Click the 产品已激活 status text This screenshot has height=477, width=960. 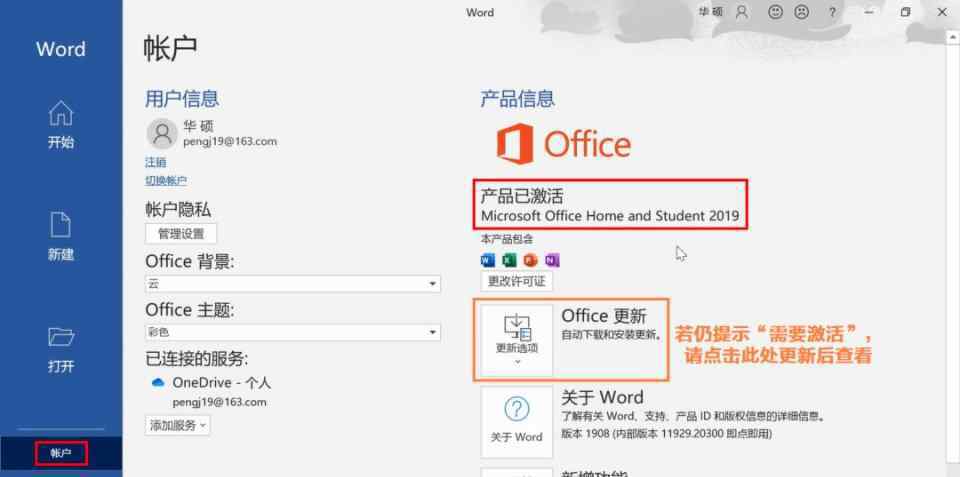click(522, 196)
